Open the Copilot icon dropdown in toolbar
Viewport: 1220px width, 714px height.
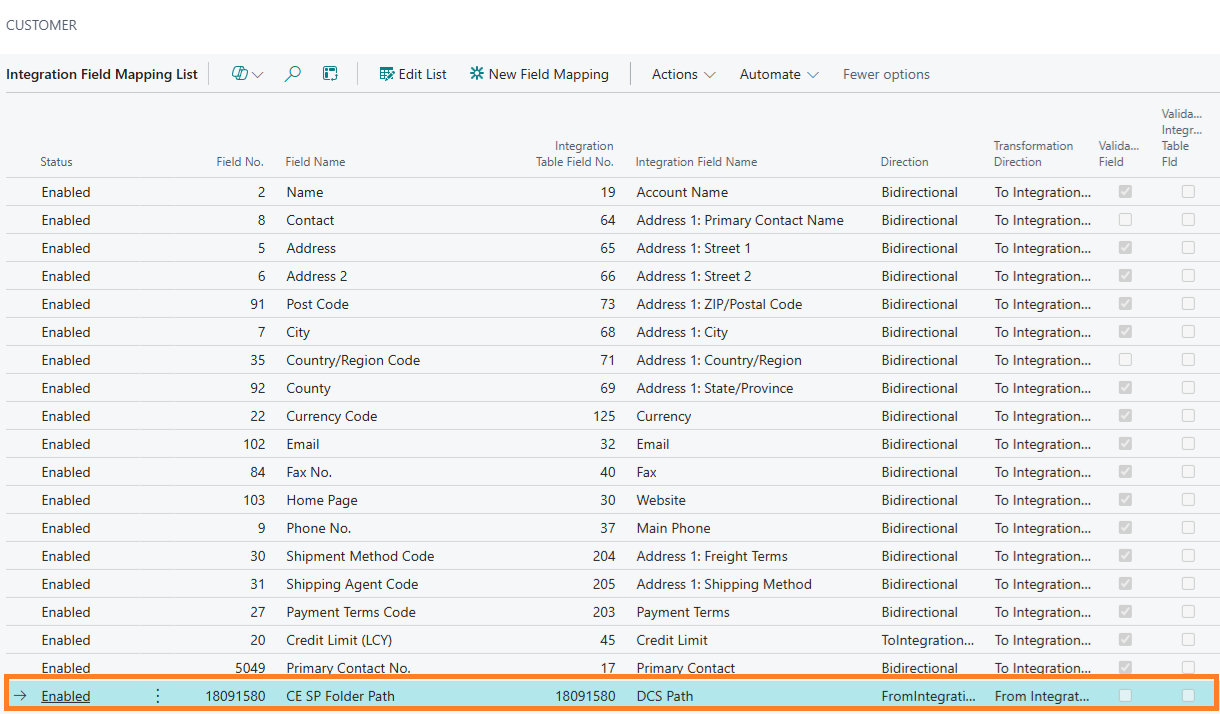tap(247, 74)
